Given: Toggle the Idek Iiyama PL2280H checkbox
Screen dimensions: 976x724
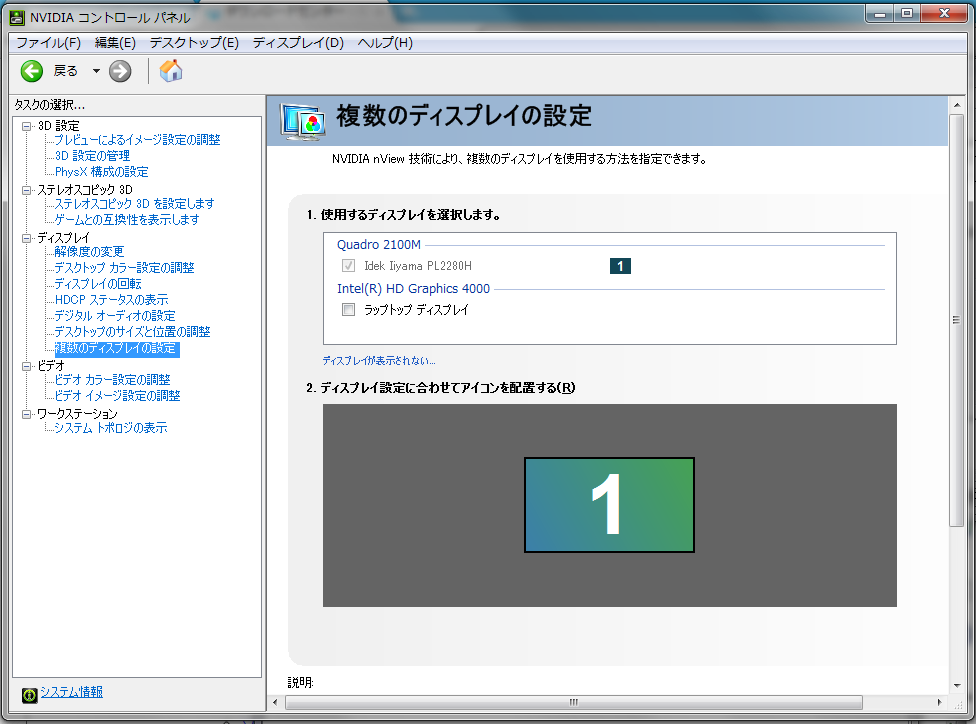Looking at the screenshot, I should point(349,266).
